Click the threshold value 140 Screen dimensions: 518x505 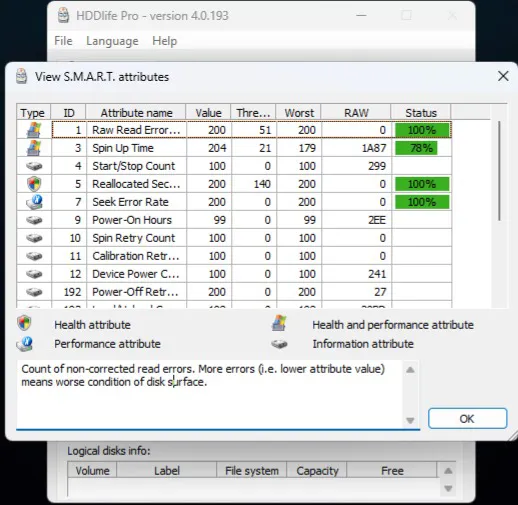262,184
